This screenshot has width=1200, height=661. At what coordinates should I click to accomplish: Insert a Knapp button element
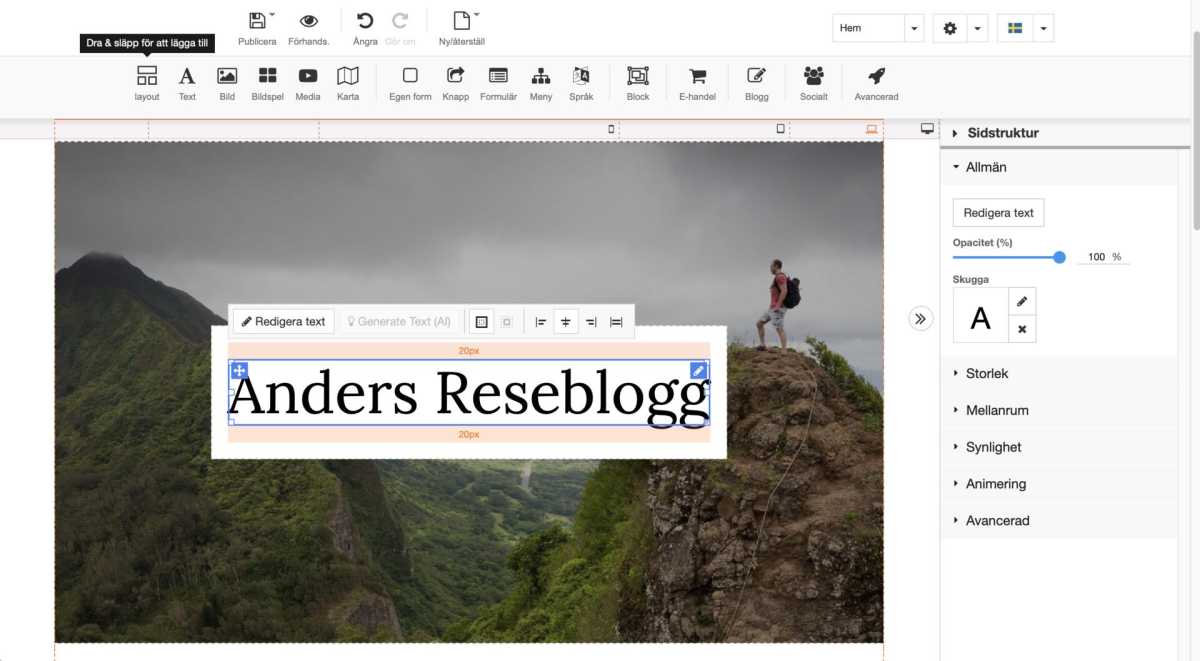[x=455, y=83]
